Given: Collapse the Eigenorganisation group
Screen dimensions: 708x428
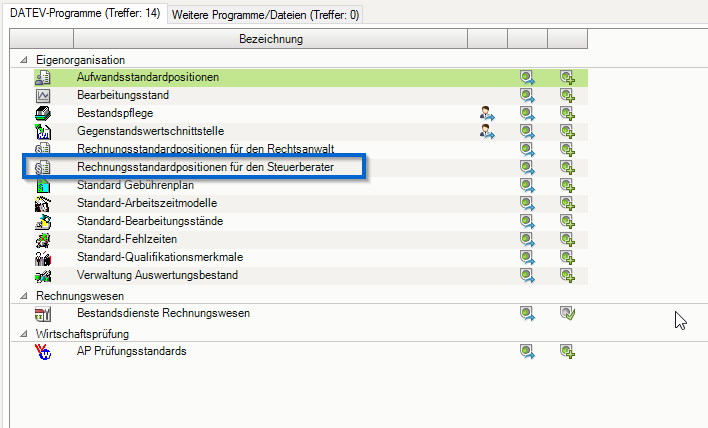Looking at the screenshot, I should (x=24, y=60).
